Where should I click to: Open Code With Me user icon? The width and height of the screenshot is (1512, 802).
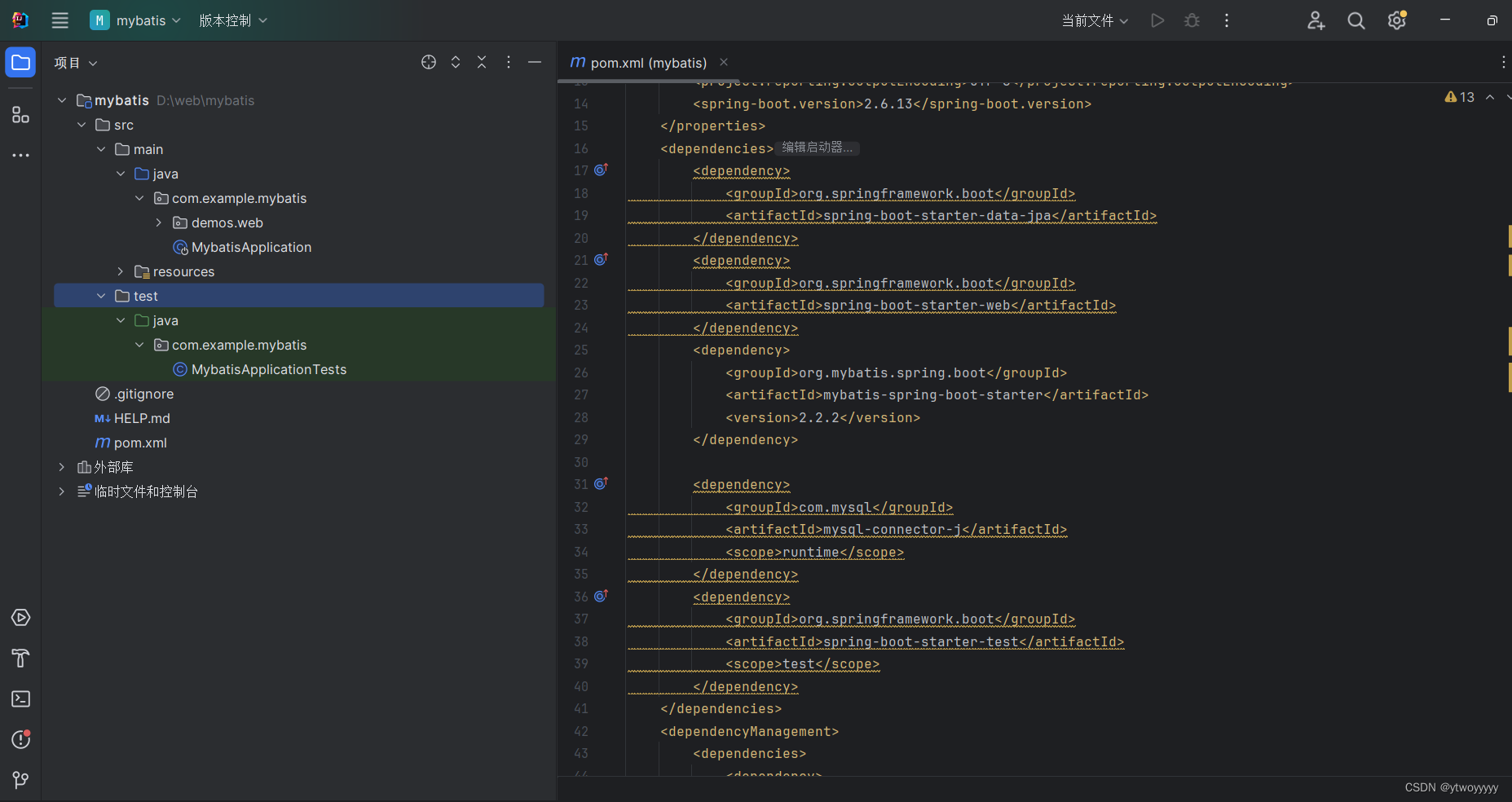tap(1316, 20)
